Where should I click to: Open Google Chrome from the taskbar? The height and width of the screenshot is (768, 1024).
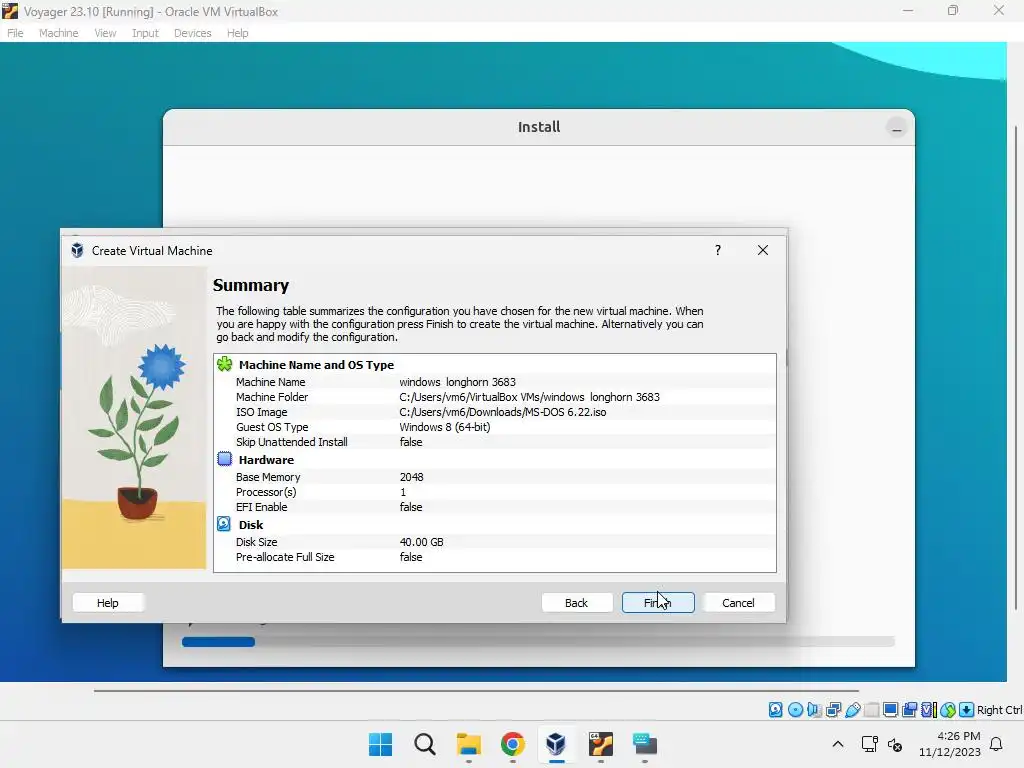pyautogui.click(x=513, y=744)
